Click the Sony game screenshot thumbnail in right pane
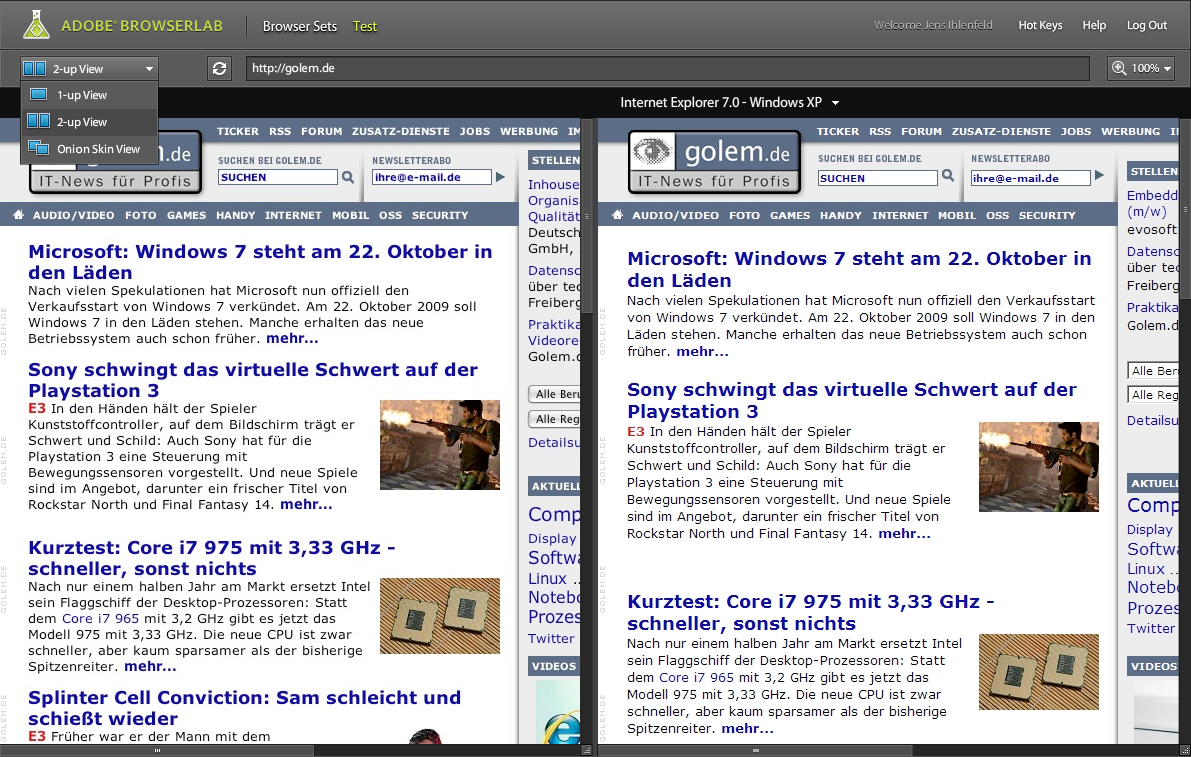This screenshot has height=757, width=1191. click(1038, 467)
